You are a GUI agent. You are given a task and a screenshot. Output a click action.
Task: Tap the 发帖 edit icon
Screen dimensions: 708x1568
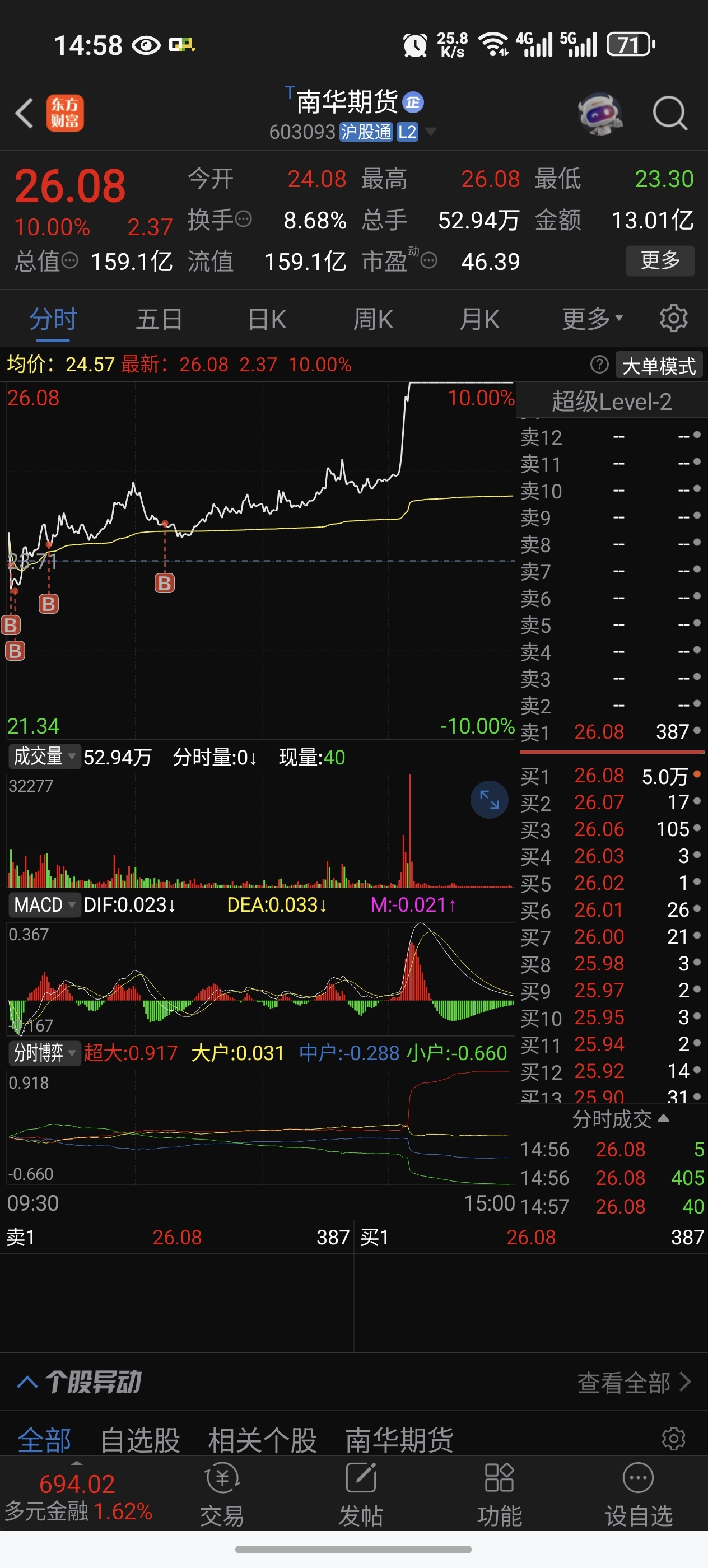point(361,1478)
